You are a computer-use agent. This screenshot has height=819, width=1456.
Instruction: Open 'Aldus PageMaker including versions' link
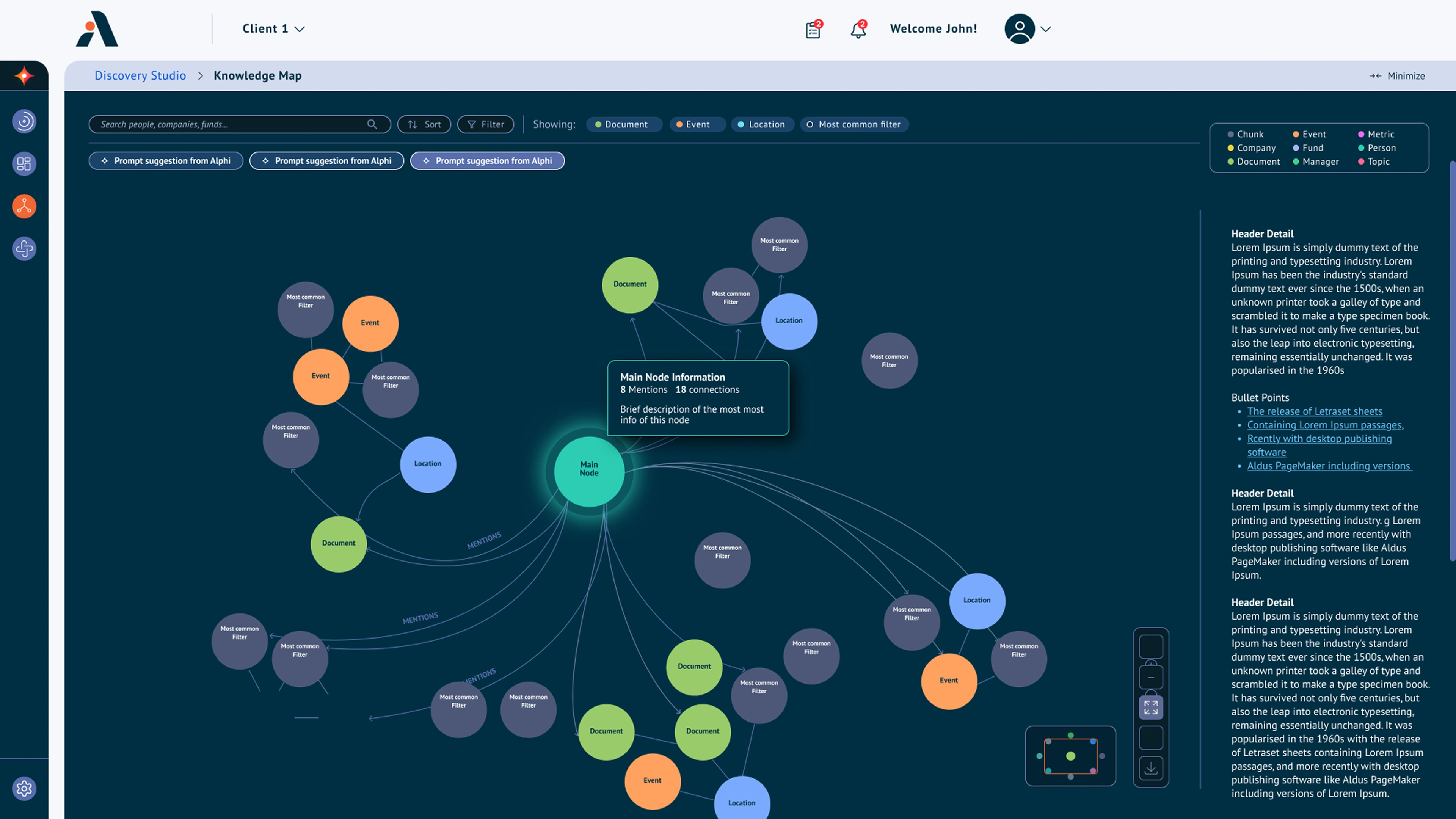coord(1329,466)
